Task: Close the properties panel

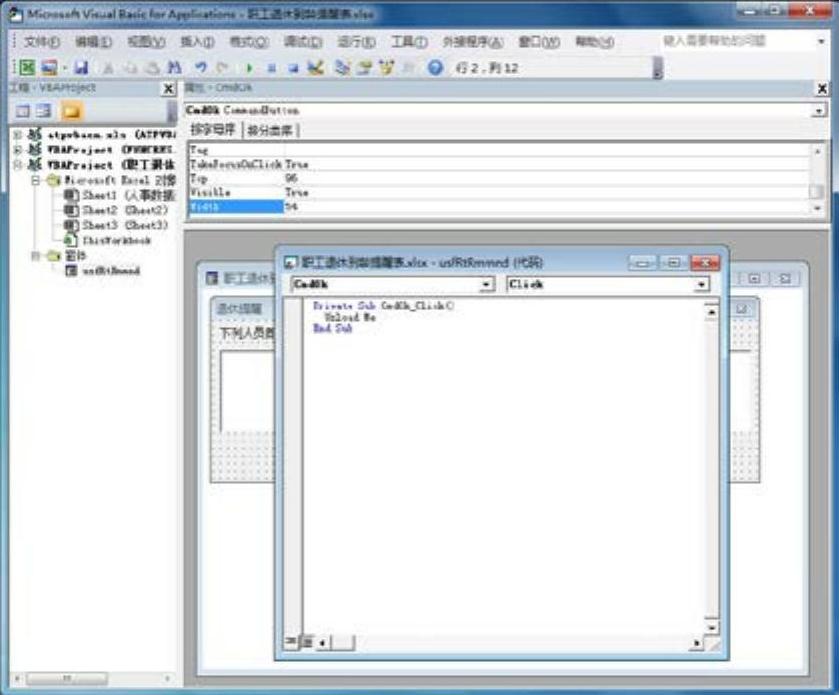Action: click(822, 89)
